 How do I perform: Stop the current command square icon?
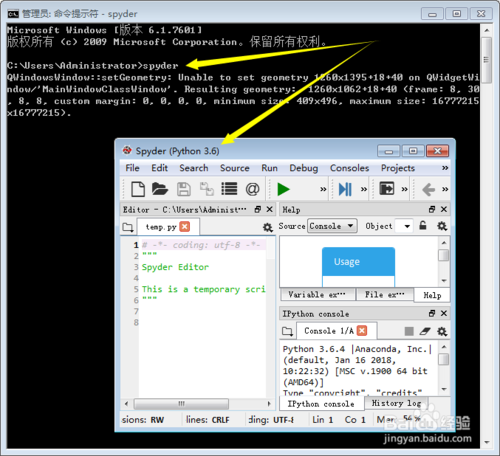pyautogui.click(x=409, y=331)
